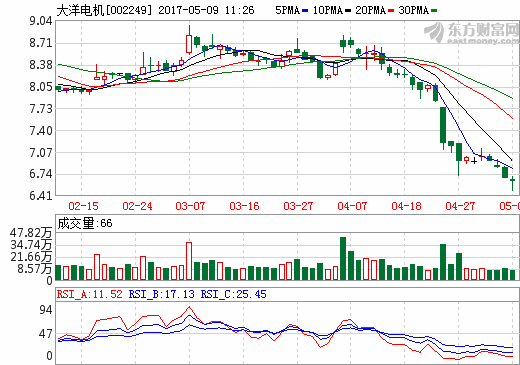This screenshot has width=520, height=365.
Task: Click the 8.38 price axis label
Action: tap(41, 65)
